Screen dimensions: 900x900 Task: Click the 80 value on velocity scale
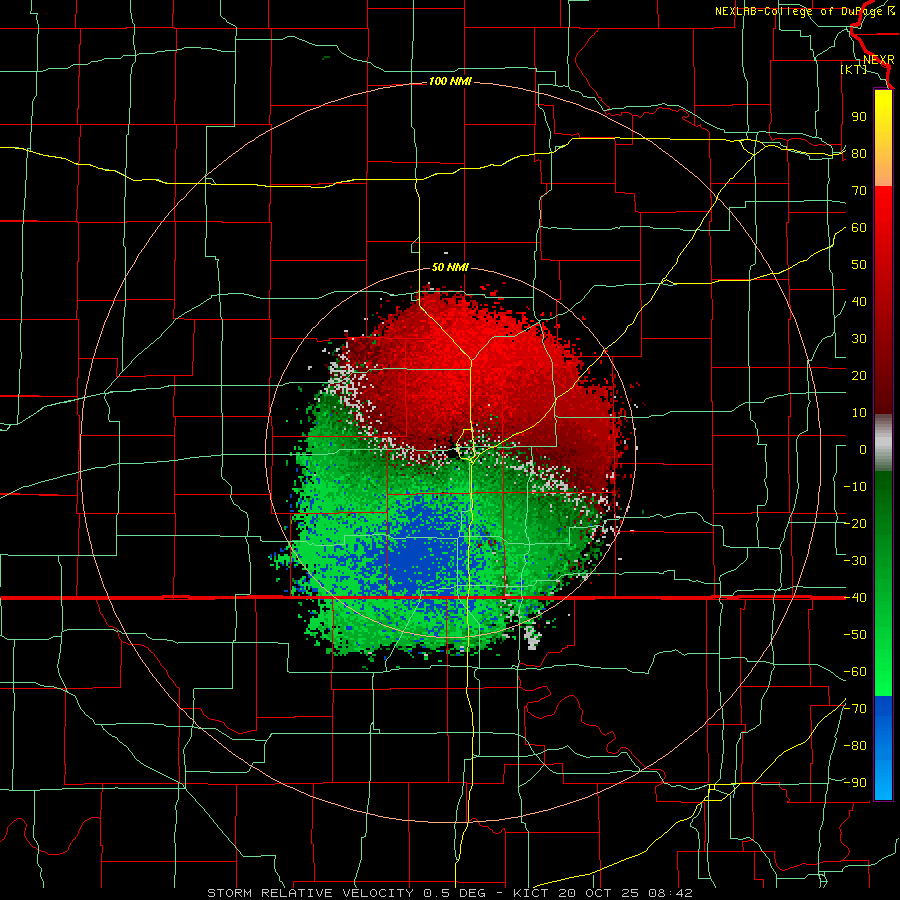(x=859, y=153)
